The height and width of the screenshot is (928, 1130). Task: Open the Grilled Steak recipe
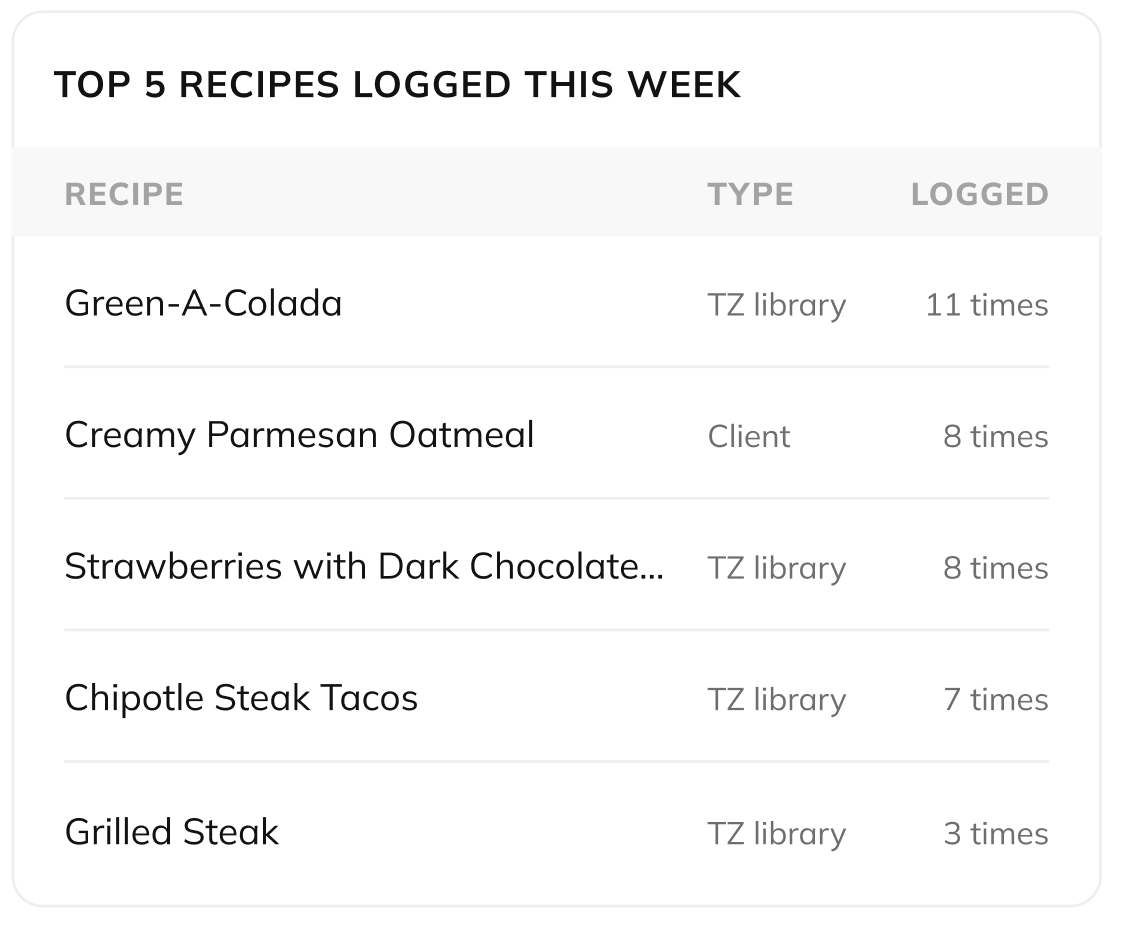[x=172, y=832]
